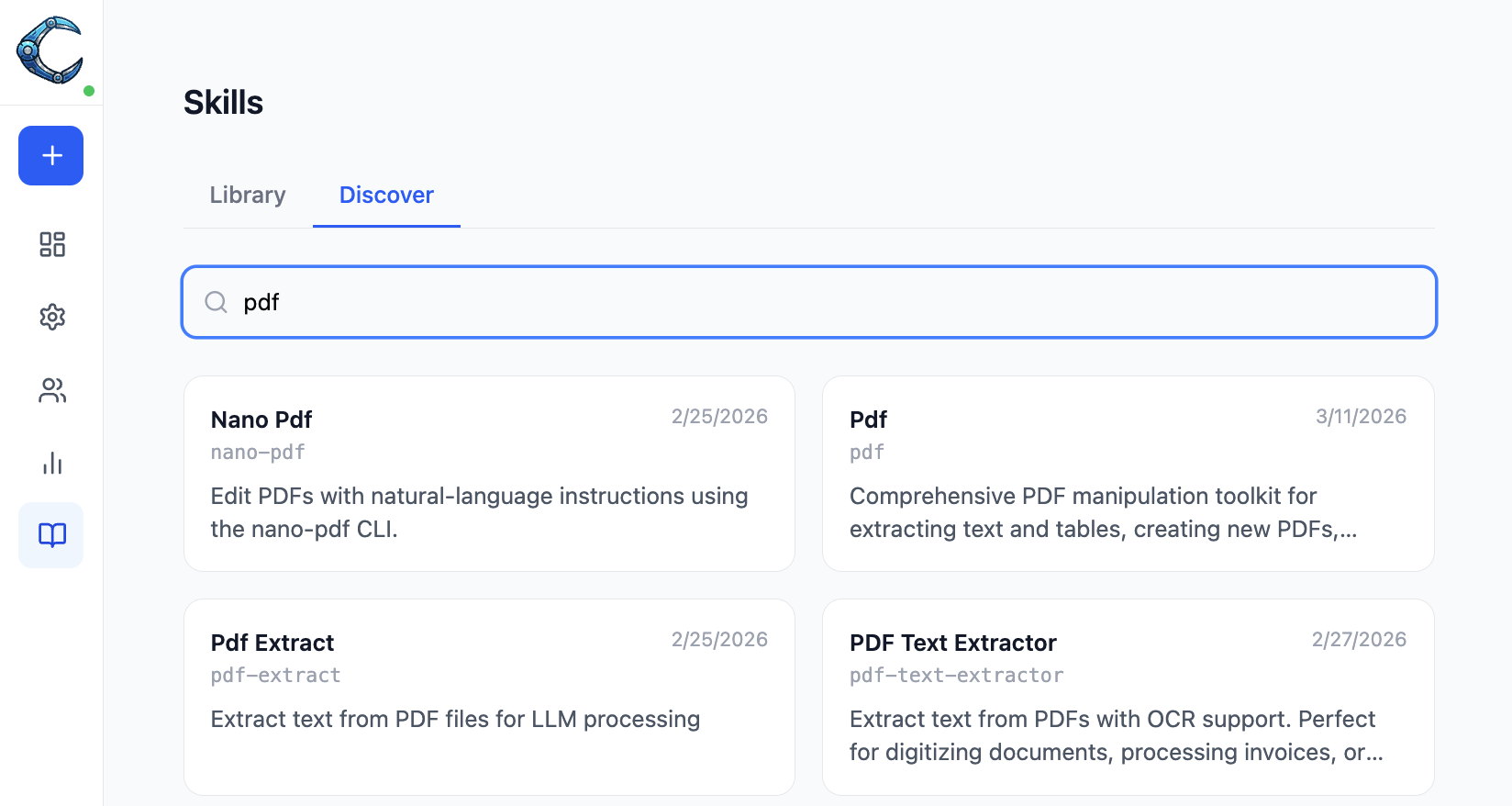Click the green status dot
Viewport: 1512px width, 806px height.
coord(89,91)
